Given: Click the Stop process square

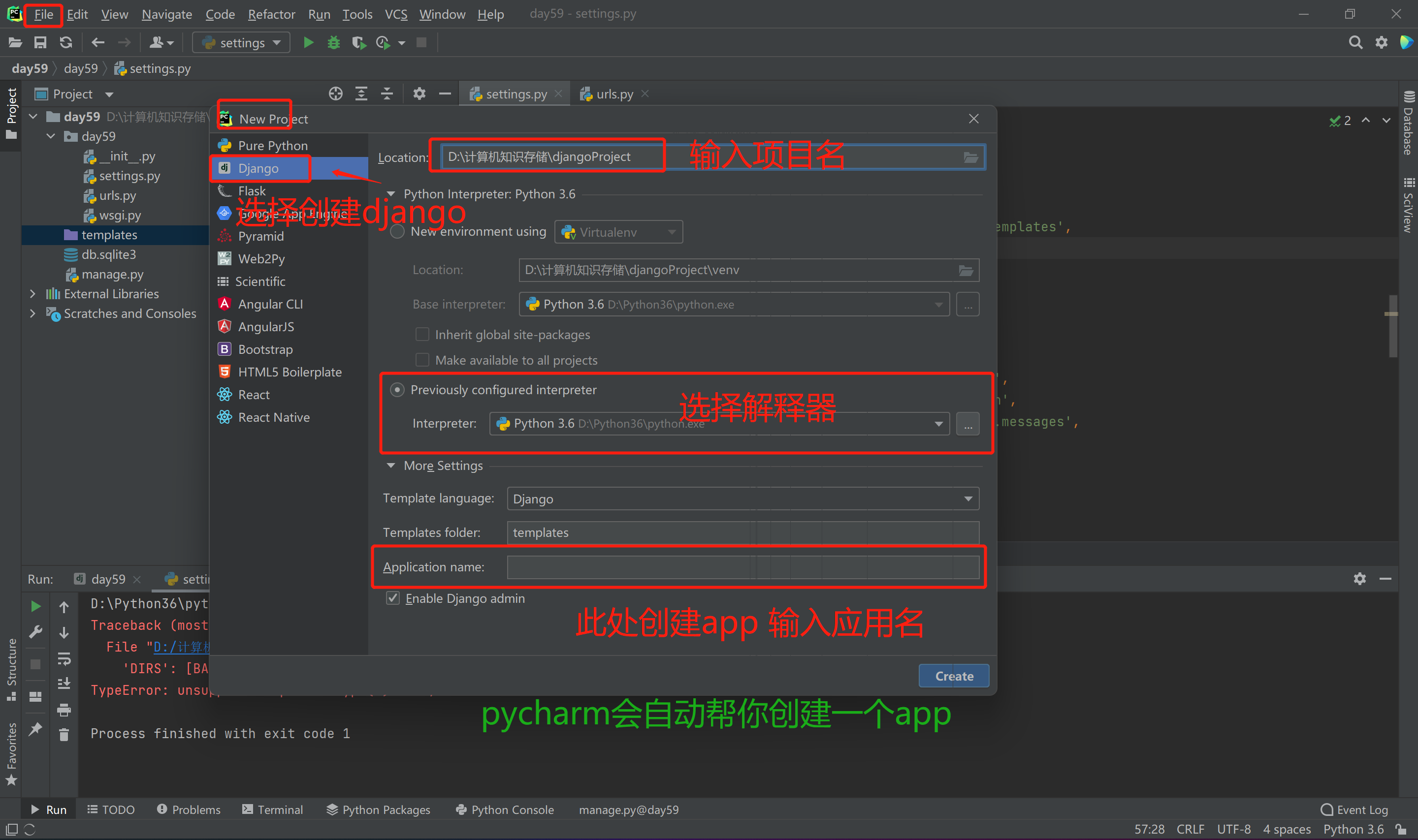Looking at the screenshot, I should pos(421,42).
